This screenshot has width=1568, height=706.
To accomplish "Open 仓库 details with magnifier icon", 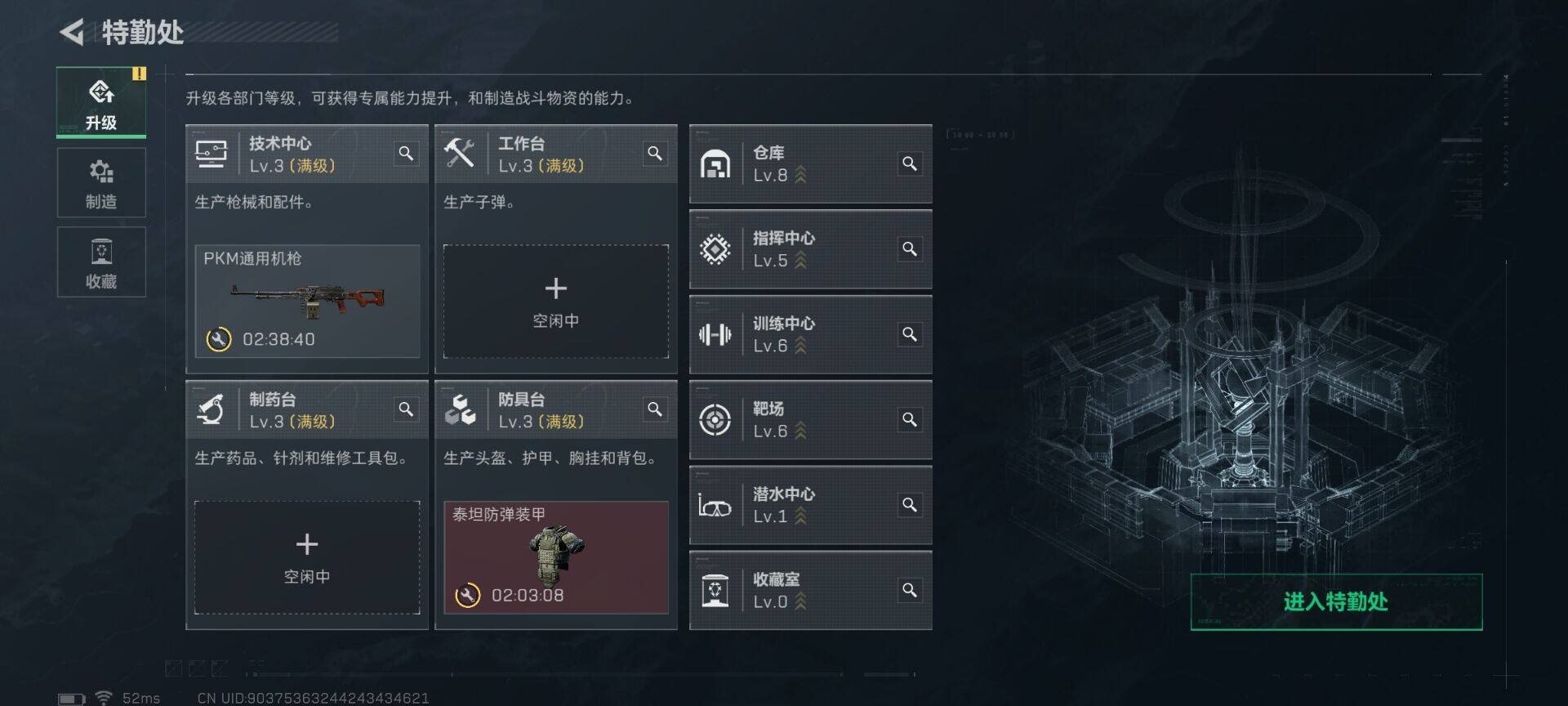I will coord(909,163).
